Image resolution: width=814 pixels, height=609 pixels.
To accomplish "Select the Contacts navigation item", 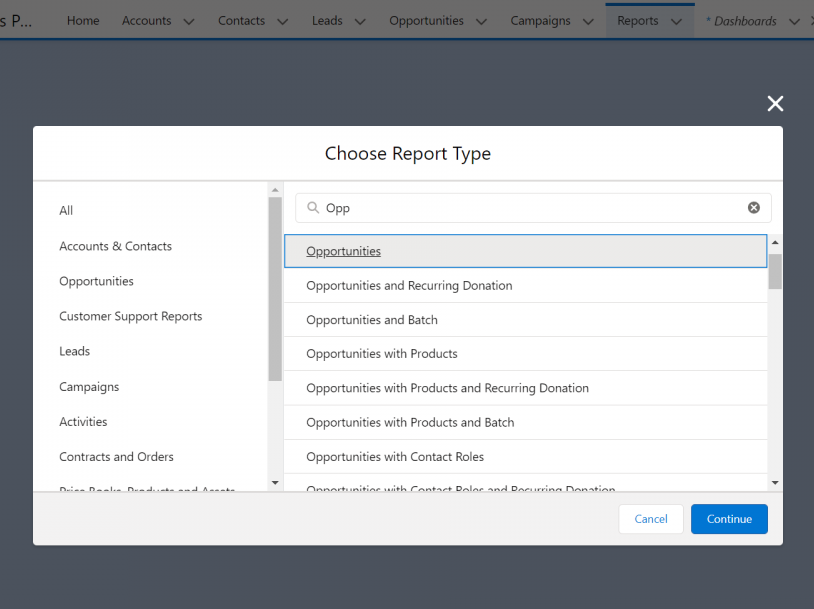I will [241, 20].
